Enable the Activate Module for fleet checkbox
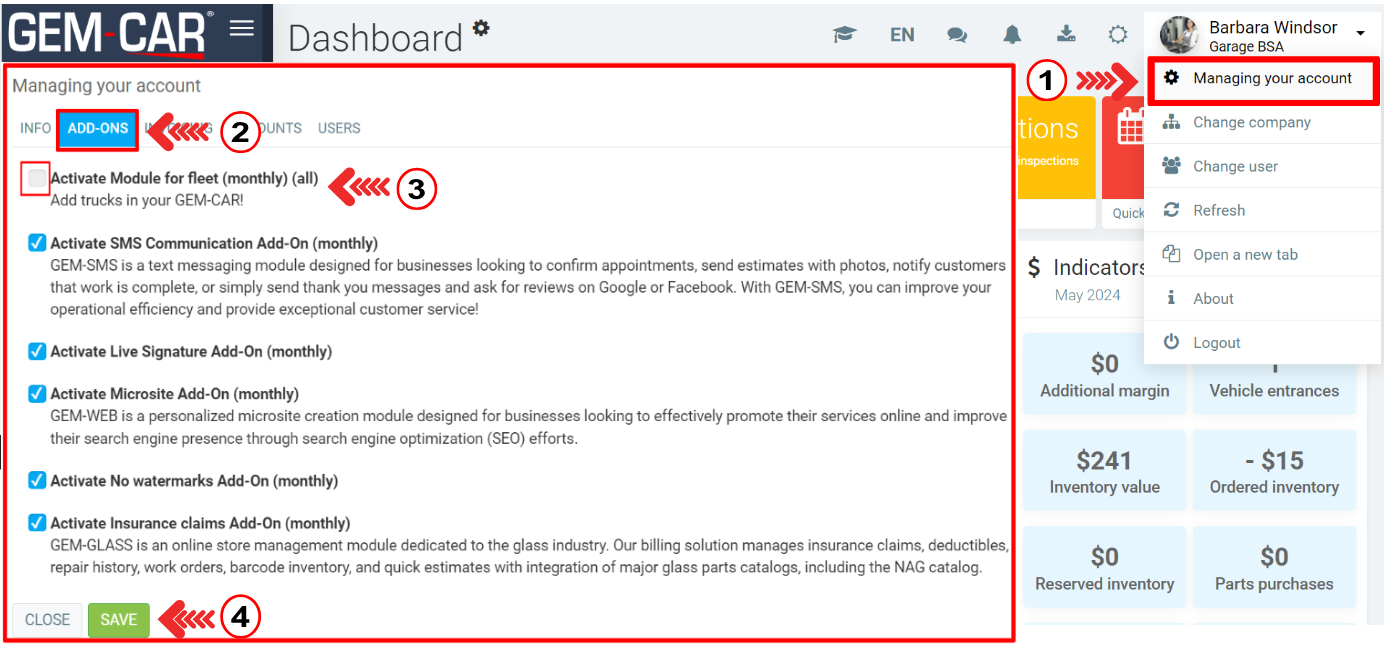Viewport: 1385px width, 648px height. 37,179
